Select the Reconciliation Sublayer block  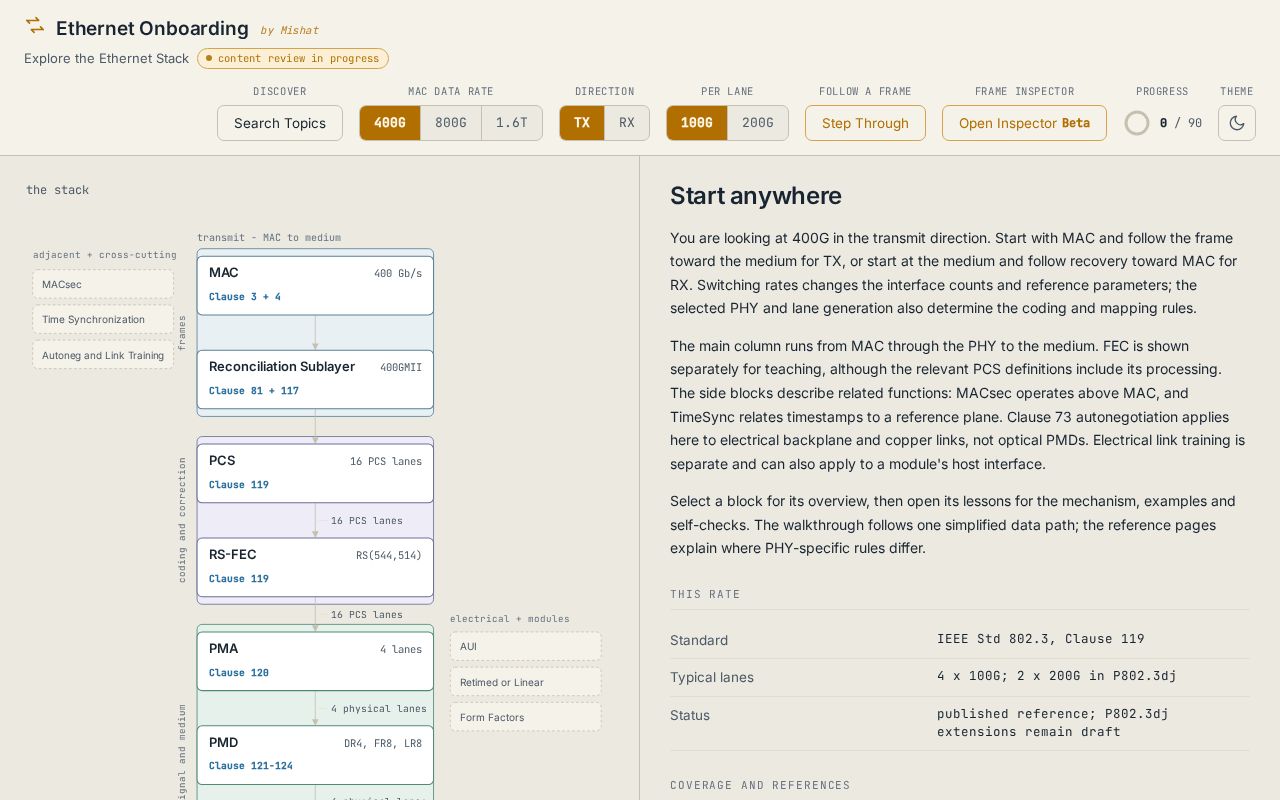point(315,379)
